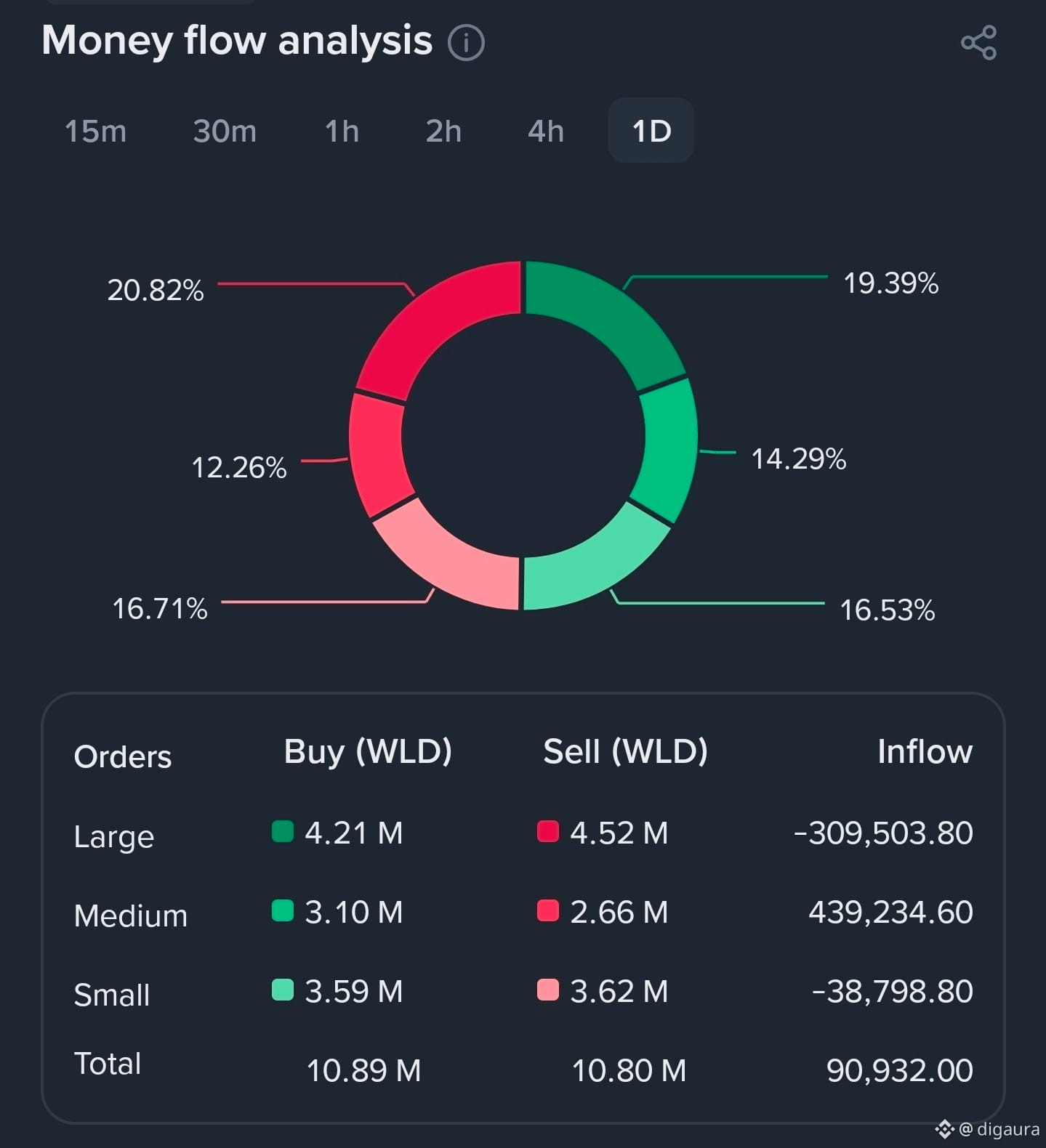The width and height of the screenshot is (1046, 1148).
Task: Click the 19.39% chart label
Action: point(890,283)
